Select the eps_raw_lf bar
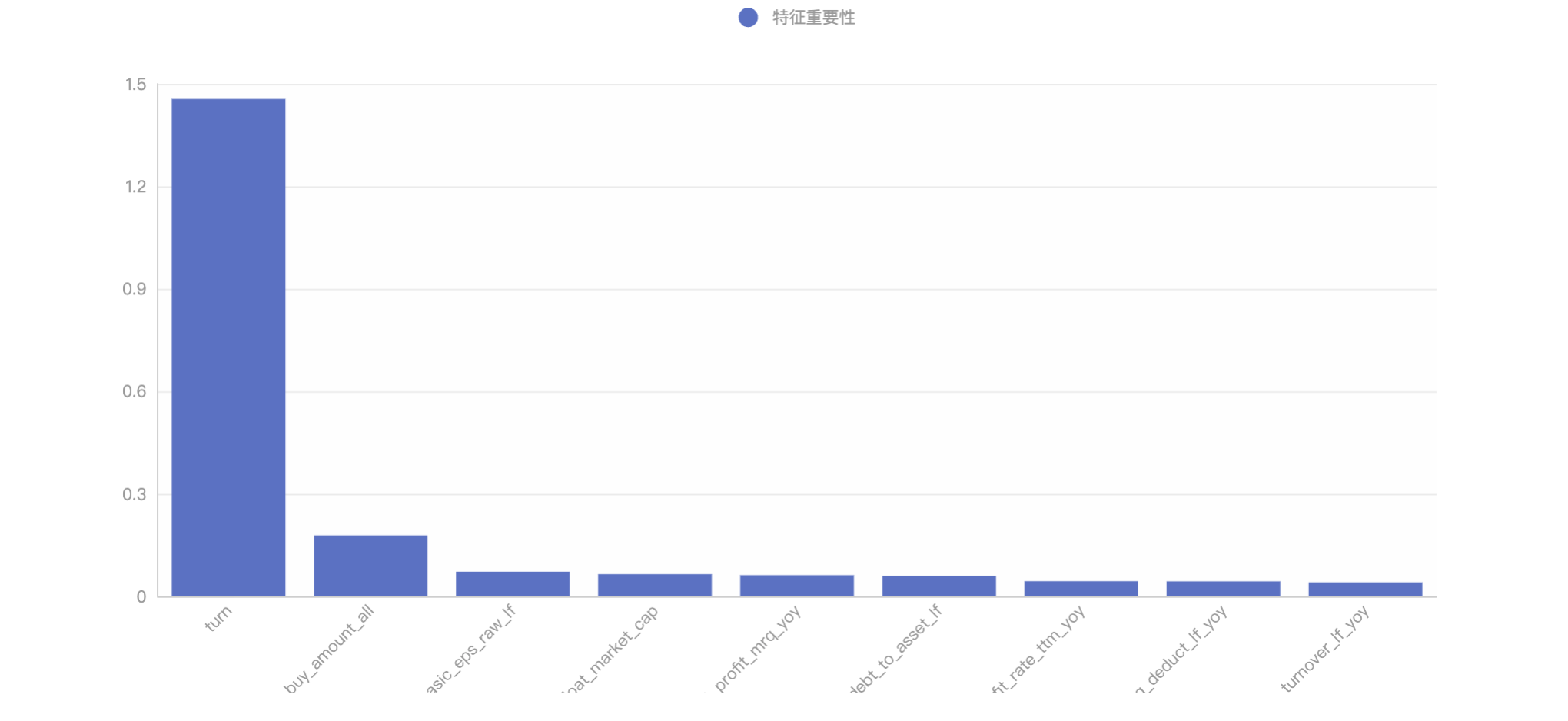 513,584
